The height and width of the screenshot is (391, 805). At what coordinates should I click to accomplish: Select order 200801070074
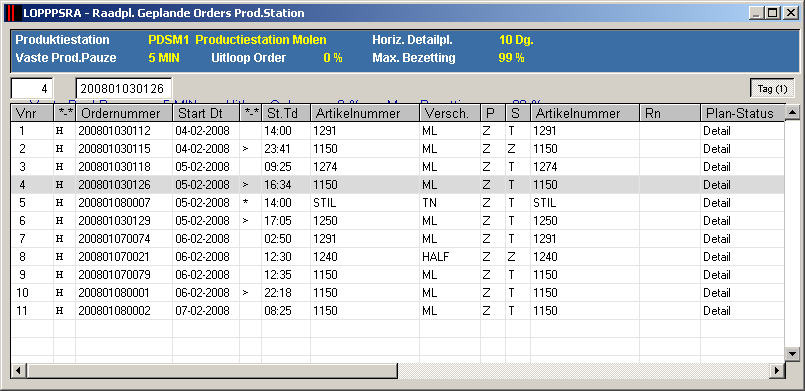114,239
